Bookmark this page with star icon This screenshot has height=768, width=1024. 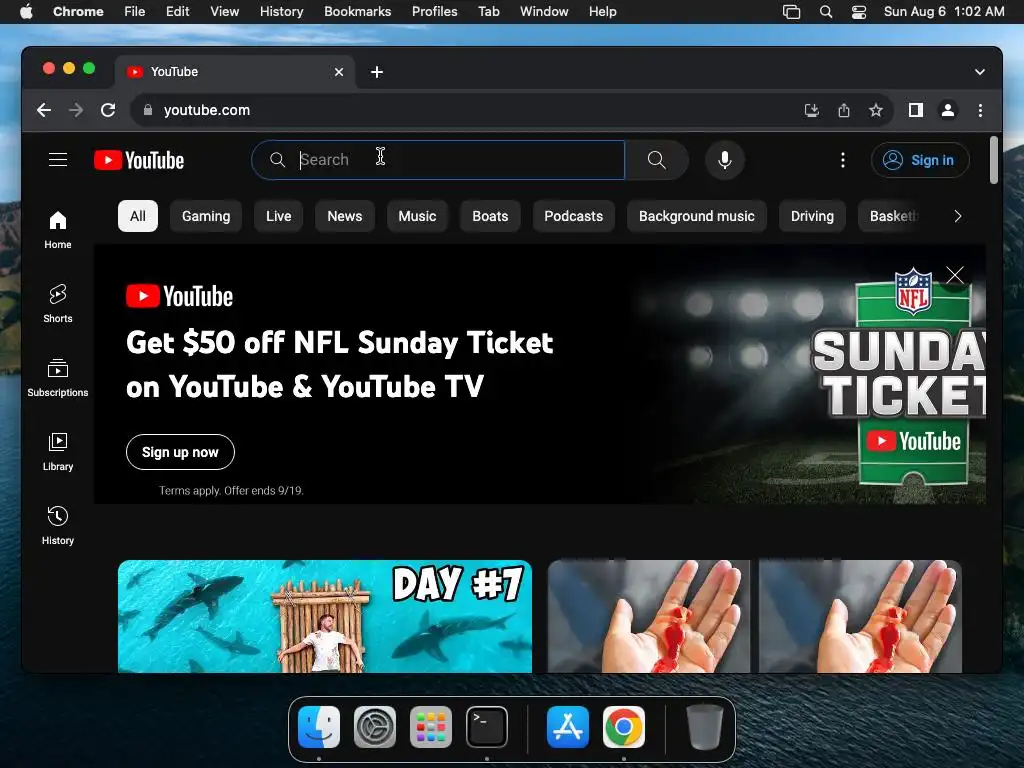[x=876, y=110]
